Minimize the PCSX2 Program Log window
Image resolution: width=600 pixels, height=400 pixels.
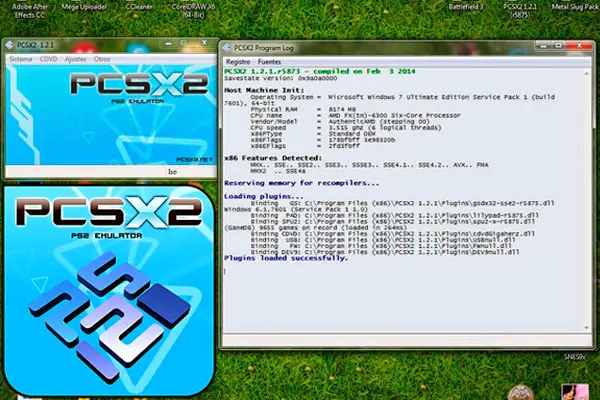543,46
